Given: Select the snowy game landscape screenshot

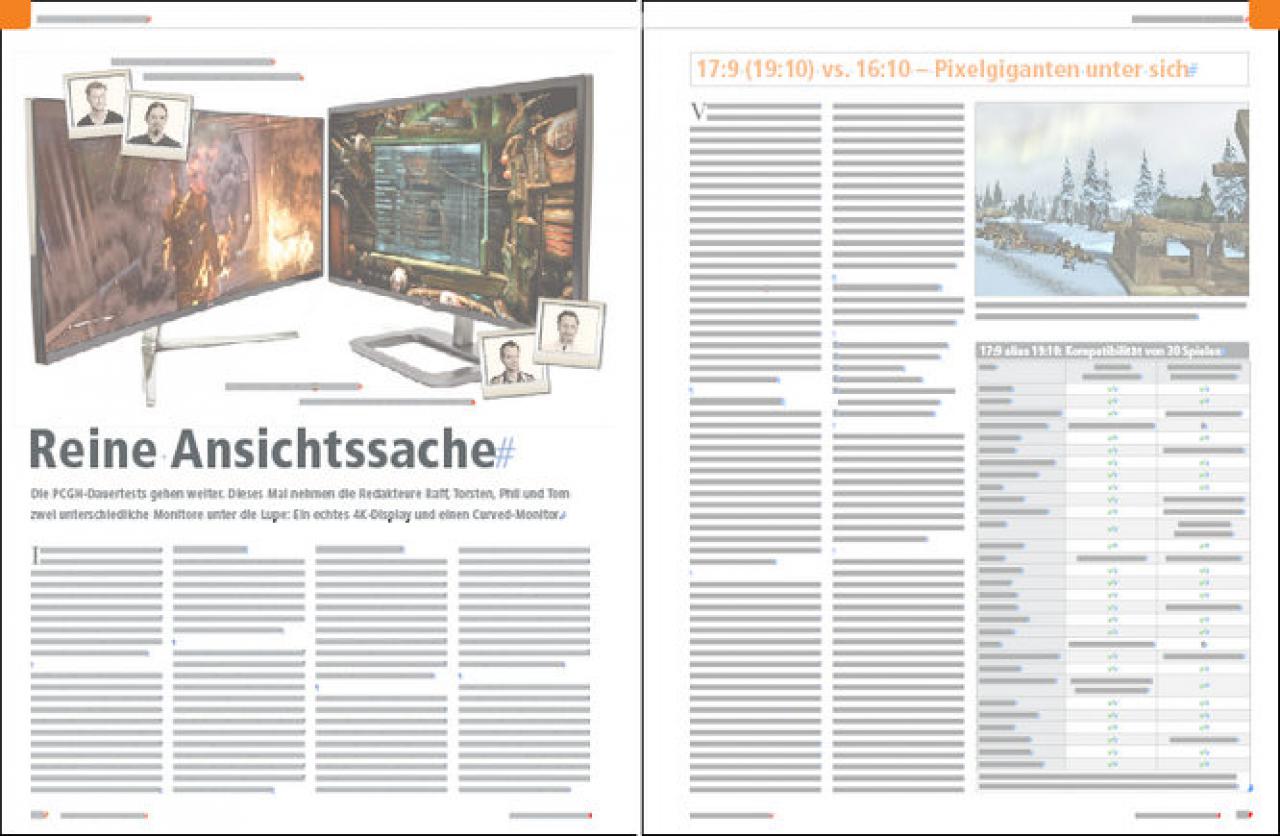Looking at the screenshot, I should pos(1111,199).
